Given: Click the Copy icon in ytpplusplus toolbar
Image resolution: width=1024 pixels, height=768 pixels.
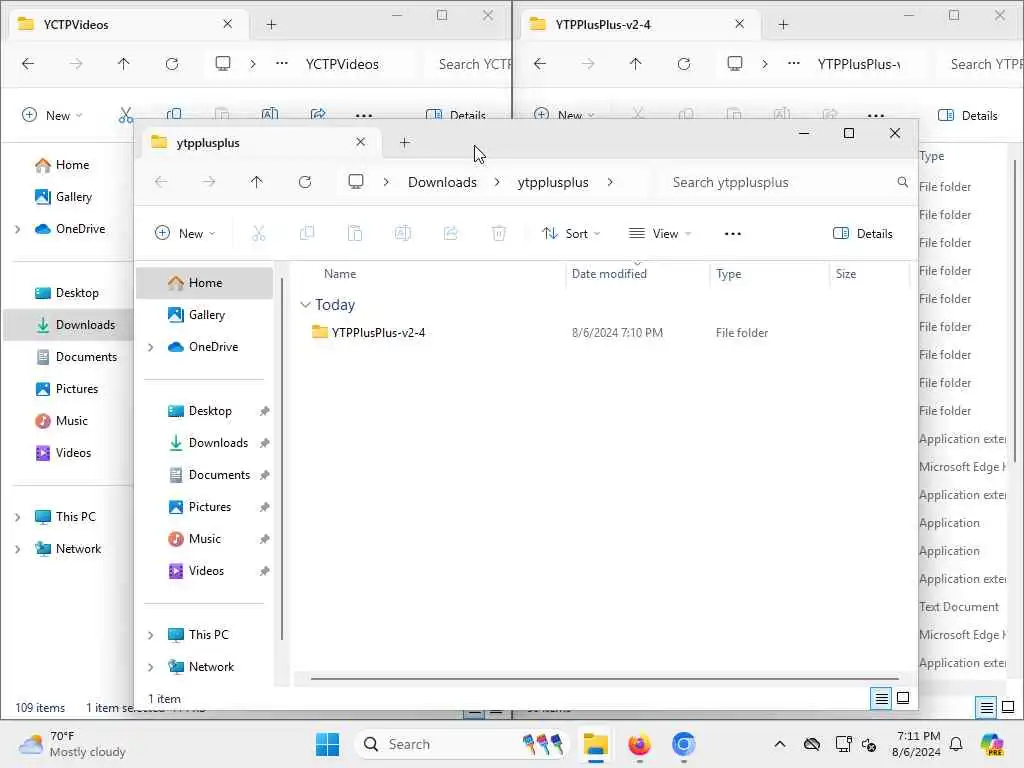Looking at the screenshot, I should [306, 233].
